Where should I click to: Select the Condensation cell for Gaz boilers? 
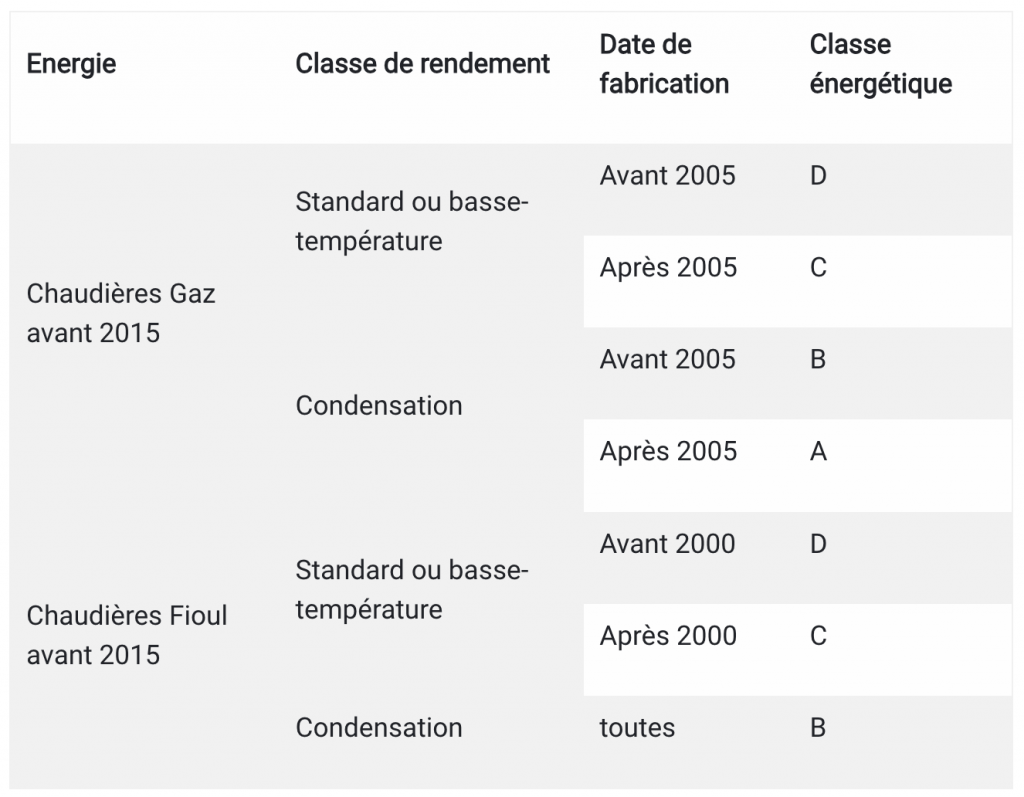[379, 406]
